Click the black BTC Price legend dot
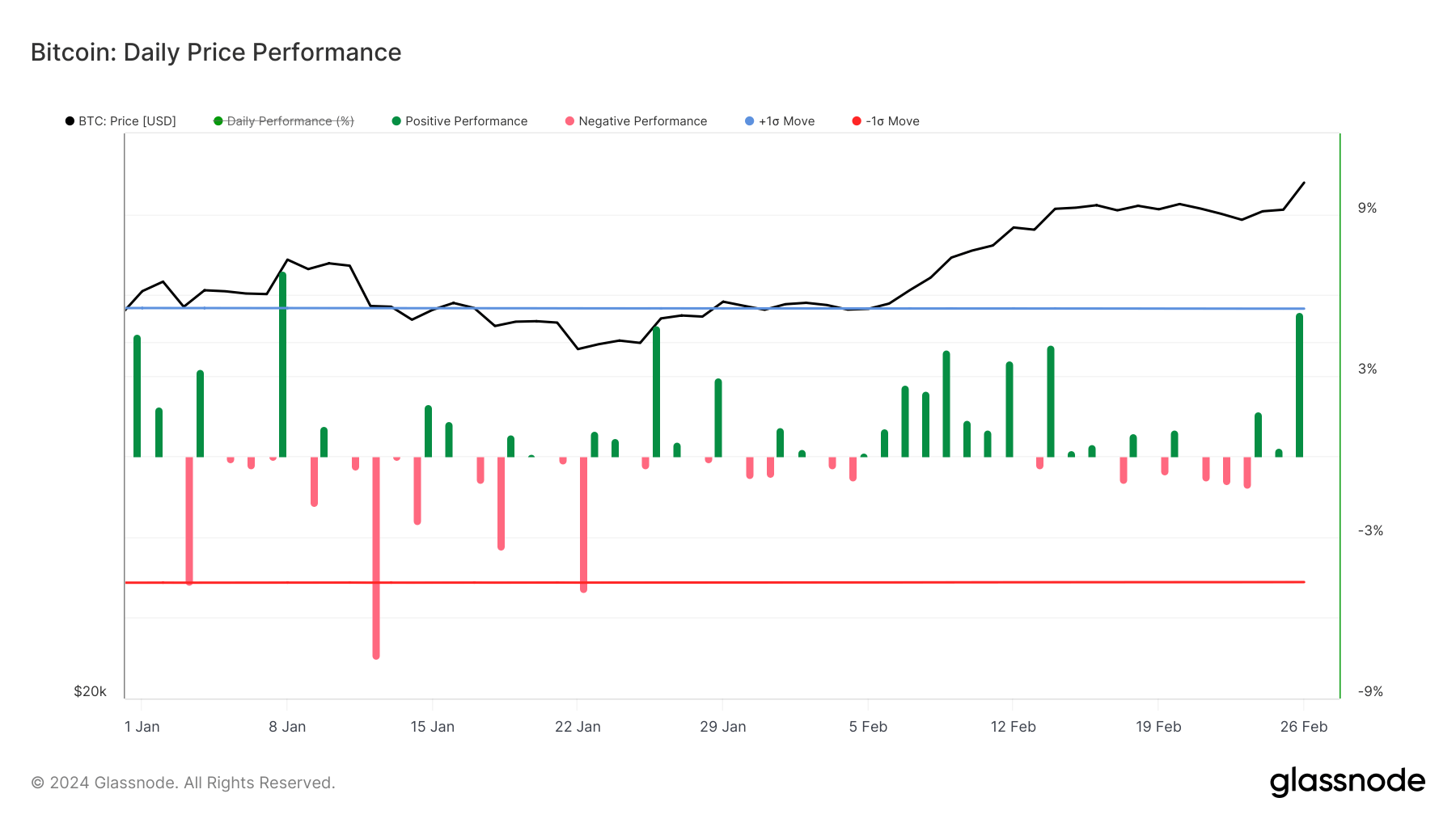The image size is (1456, 819). [x=71, y=120]
